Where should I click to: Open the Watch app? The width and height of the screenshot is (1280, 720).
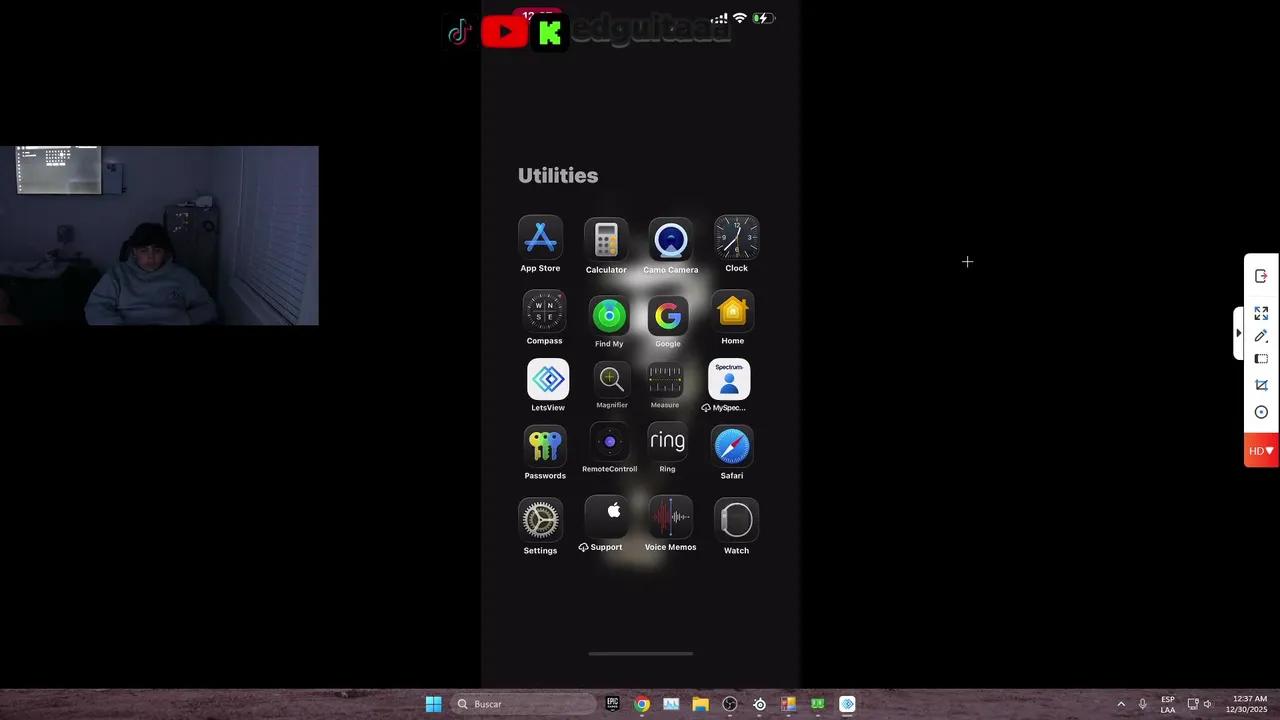(736, 520)
